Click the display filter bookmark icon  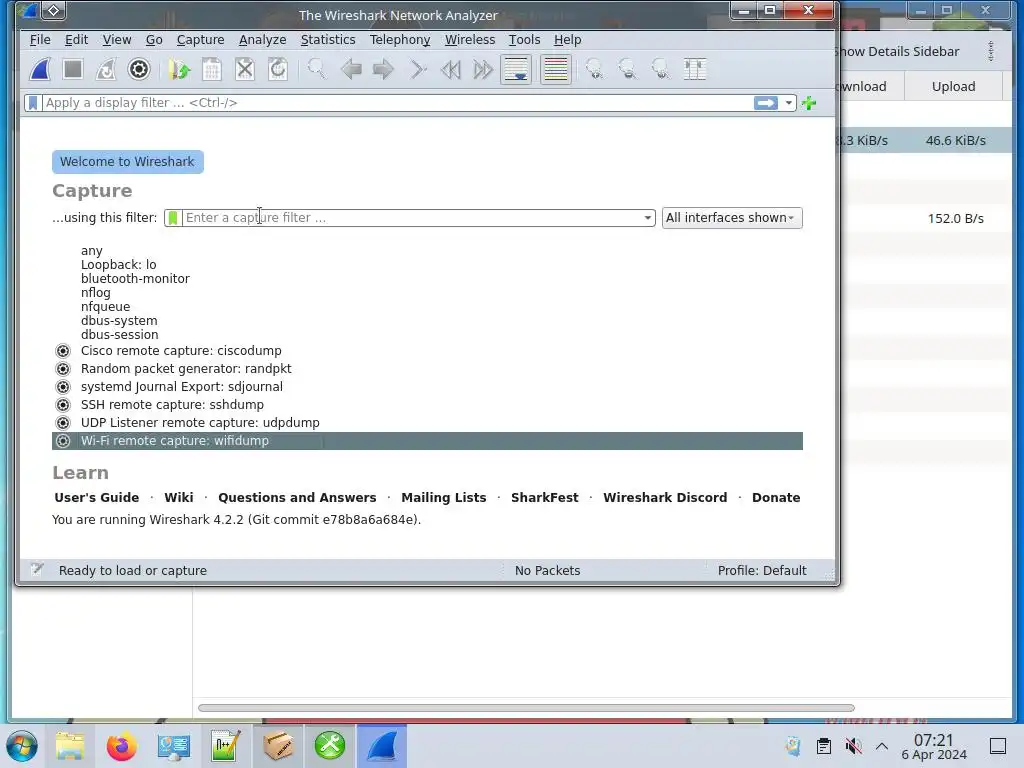pyautogui.click(x=33, y=103)
